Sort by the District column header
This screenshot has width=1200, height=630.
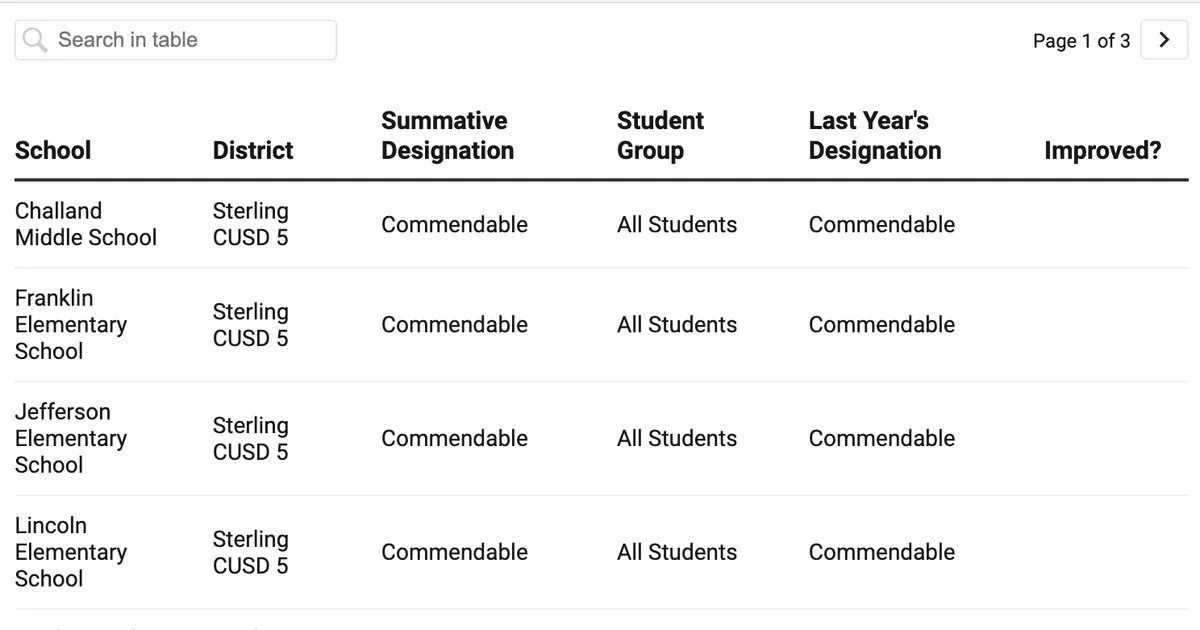[252, 150]
